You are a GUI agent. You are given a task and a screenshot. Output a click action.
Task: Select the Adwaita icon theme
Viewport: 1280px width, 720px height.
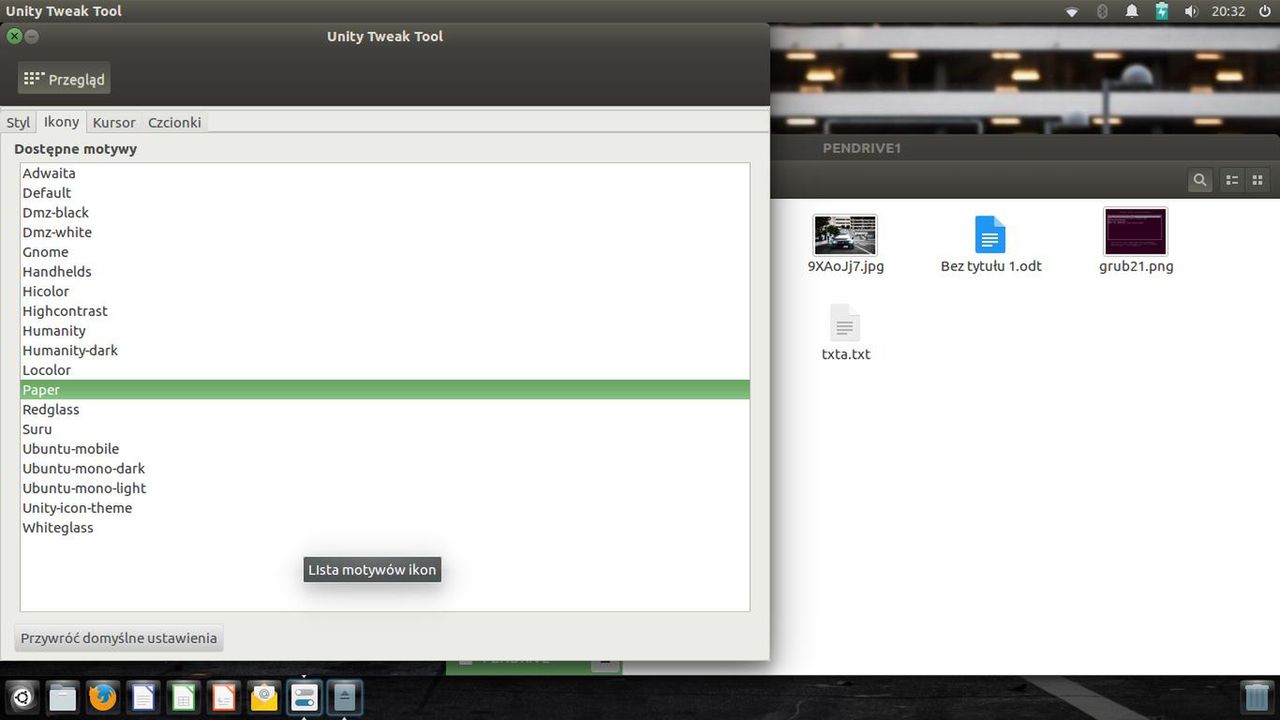(385, 173)
